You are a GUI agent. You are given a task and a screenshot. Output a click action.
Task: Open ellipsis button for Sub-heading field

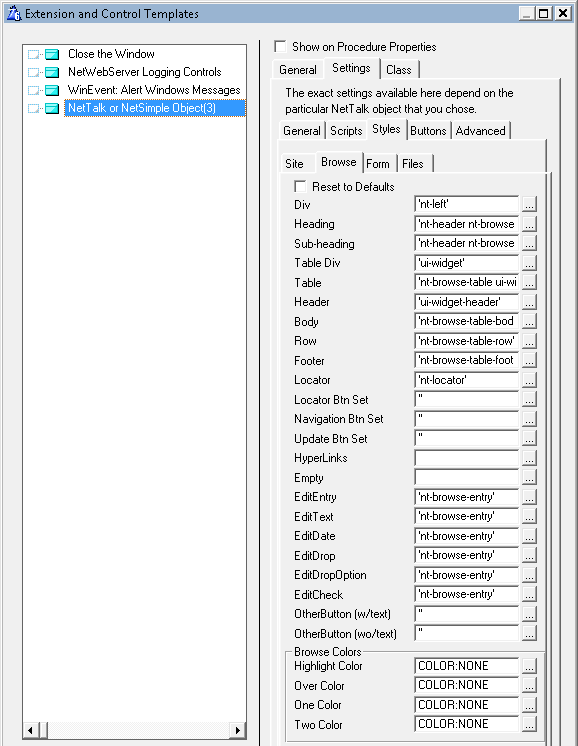click(x=529, y=243)
